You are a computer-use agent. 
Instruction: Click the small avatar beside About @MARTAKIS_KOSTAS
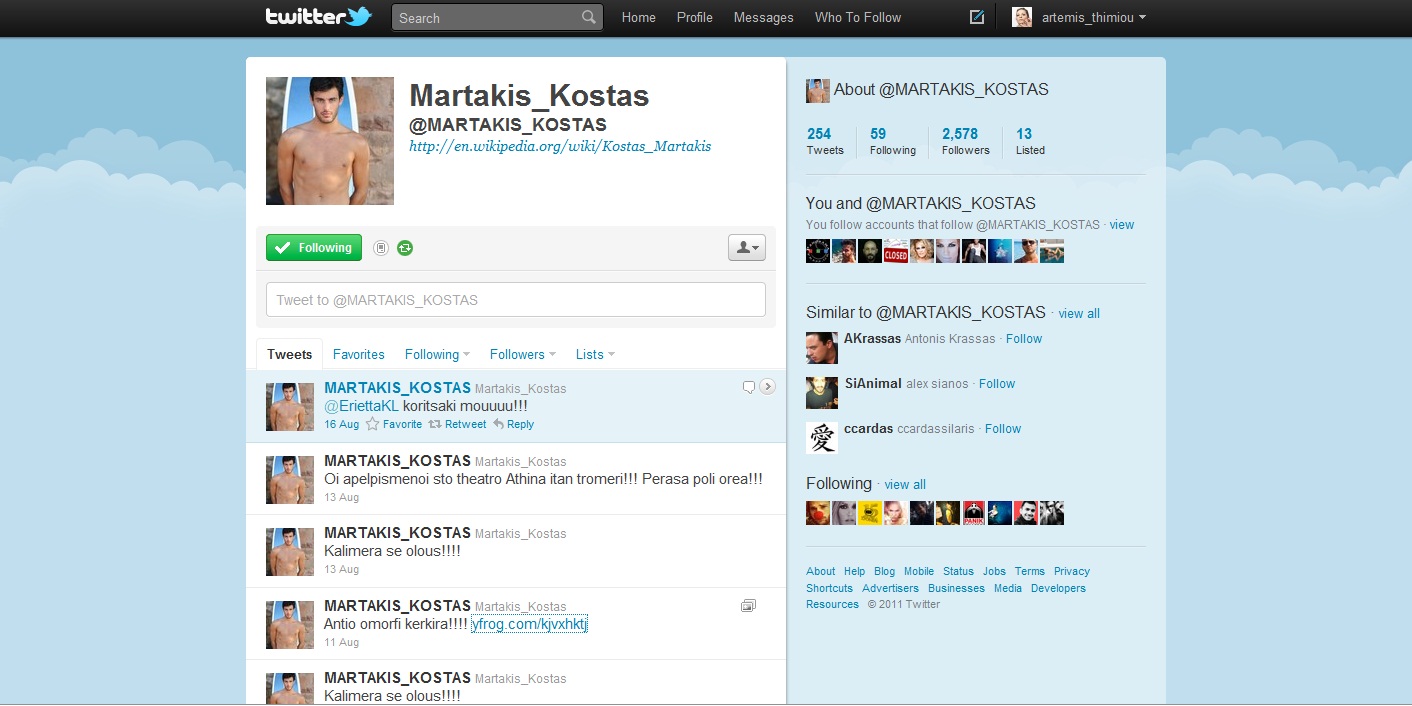[x=818, y=90]
